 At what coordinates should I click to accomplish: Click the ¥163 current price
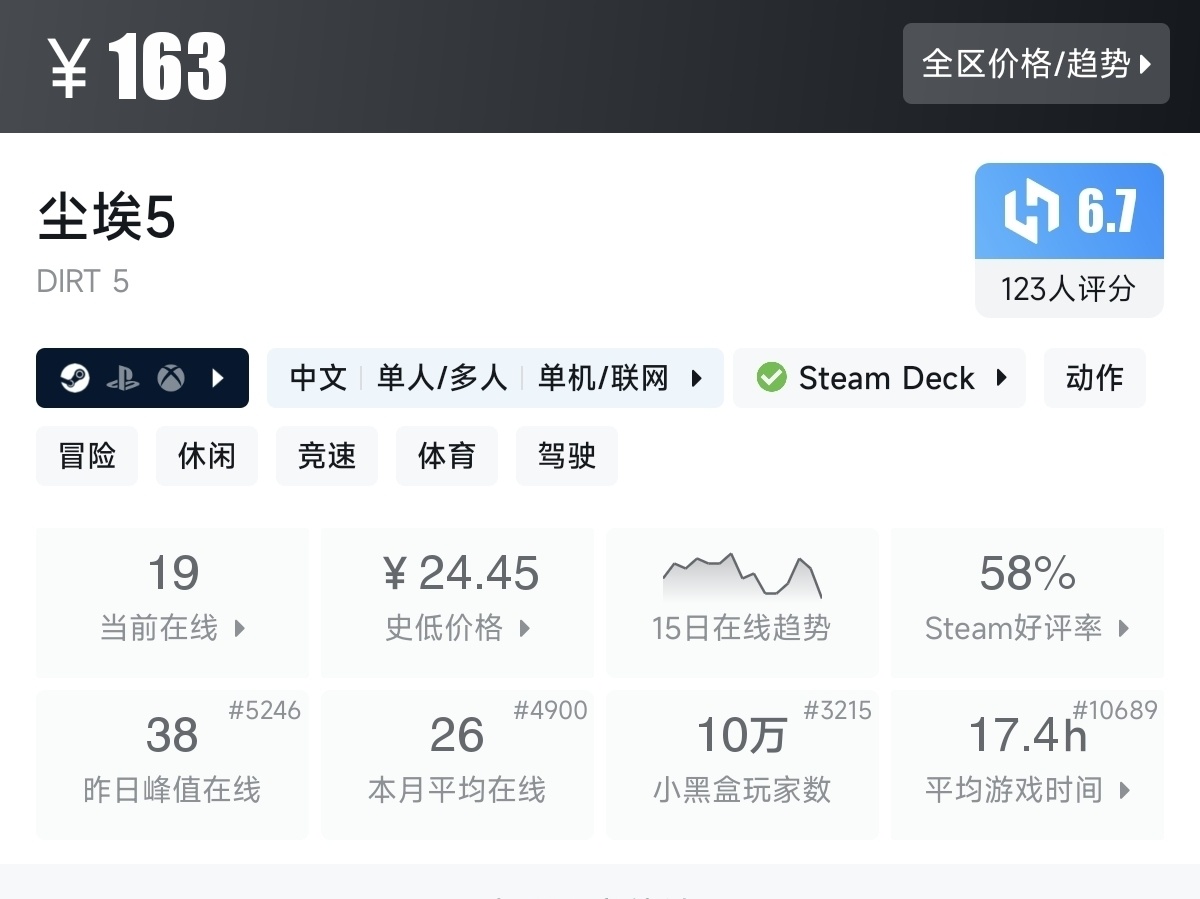tap(138, 66)
